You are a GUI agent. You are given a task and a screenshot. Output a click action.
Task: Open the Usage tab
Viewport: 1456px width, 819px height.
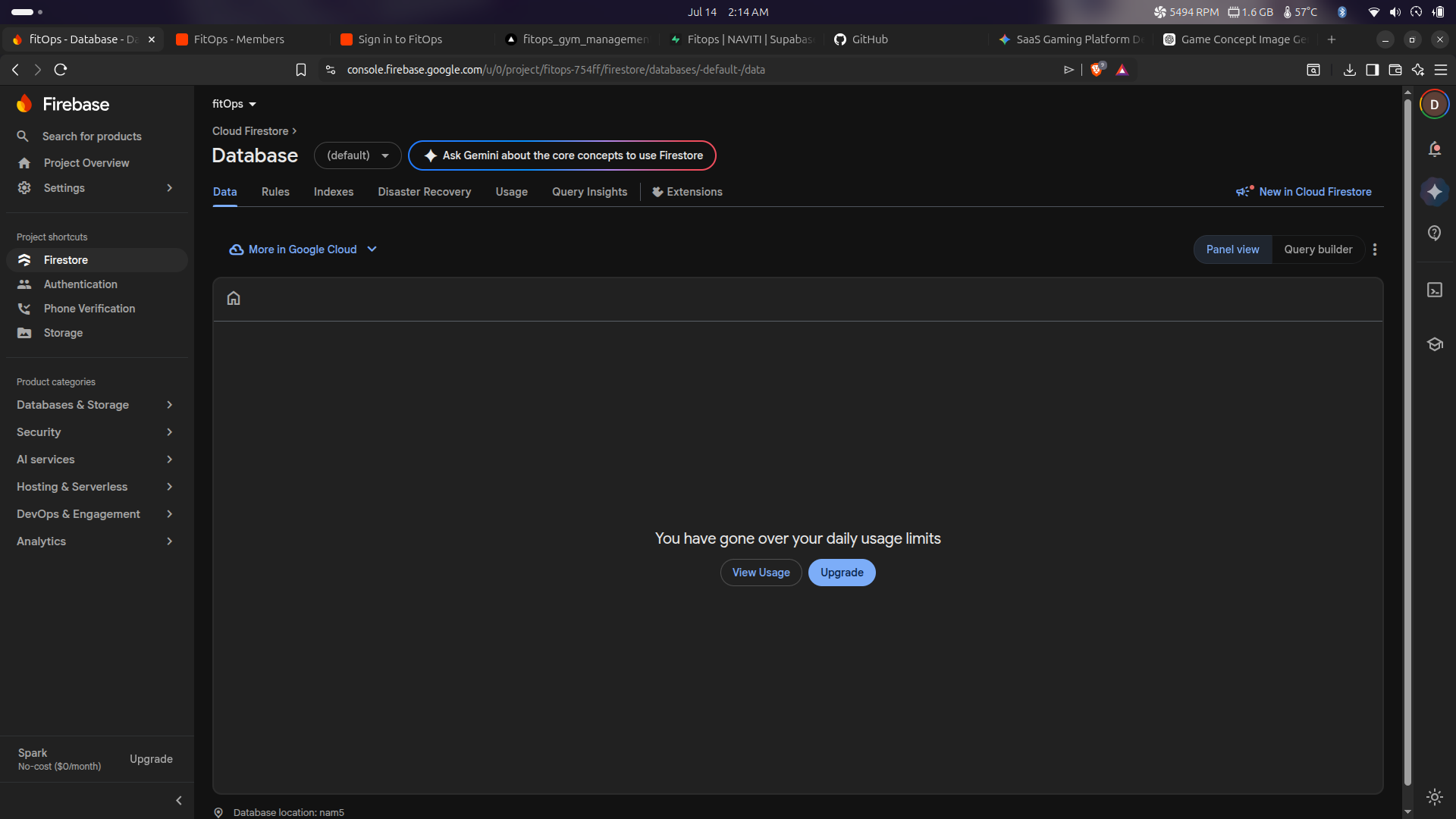click(512, 192)
